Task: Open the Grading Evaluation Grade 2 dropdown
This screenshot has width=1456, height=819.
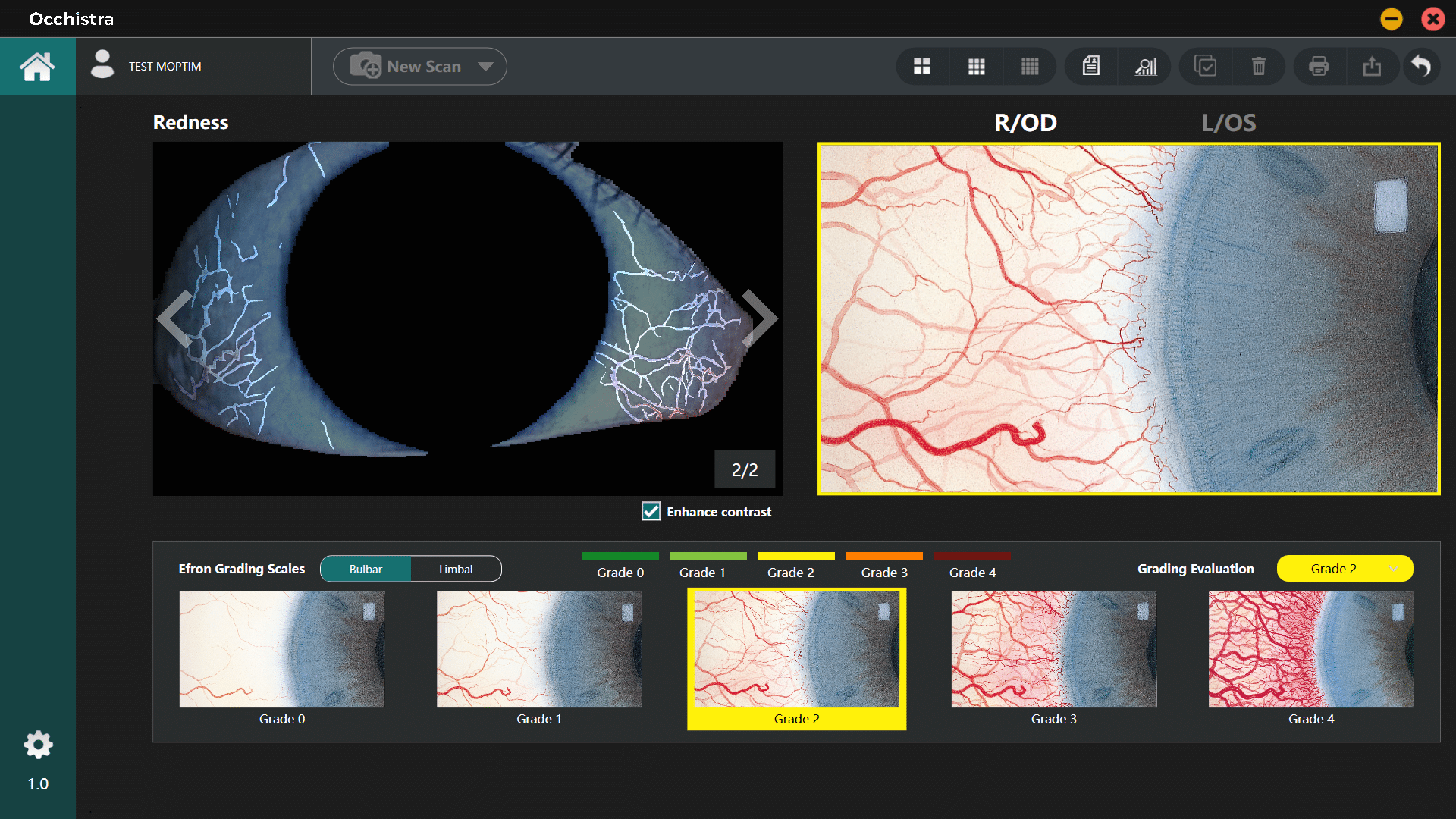Action: 1345,569
